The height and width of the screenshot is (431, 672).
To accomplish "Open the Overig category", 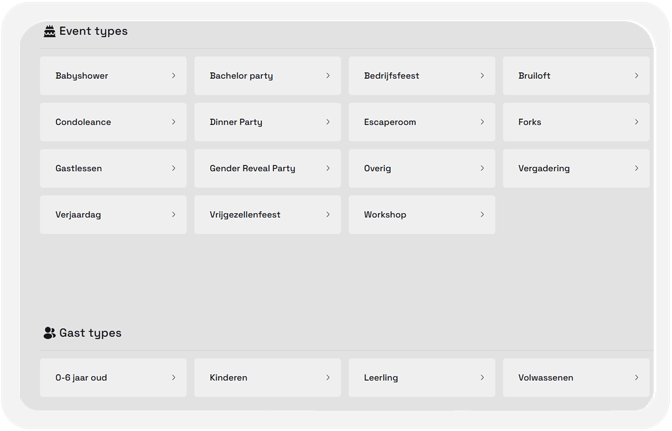I will (x=422, y=168).
